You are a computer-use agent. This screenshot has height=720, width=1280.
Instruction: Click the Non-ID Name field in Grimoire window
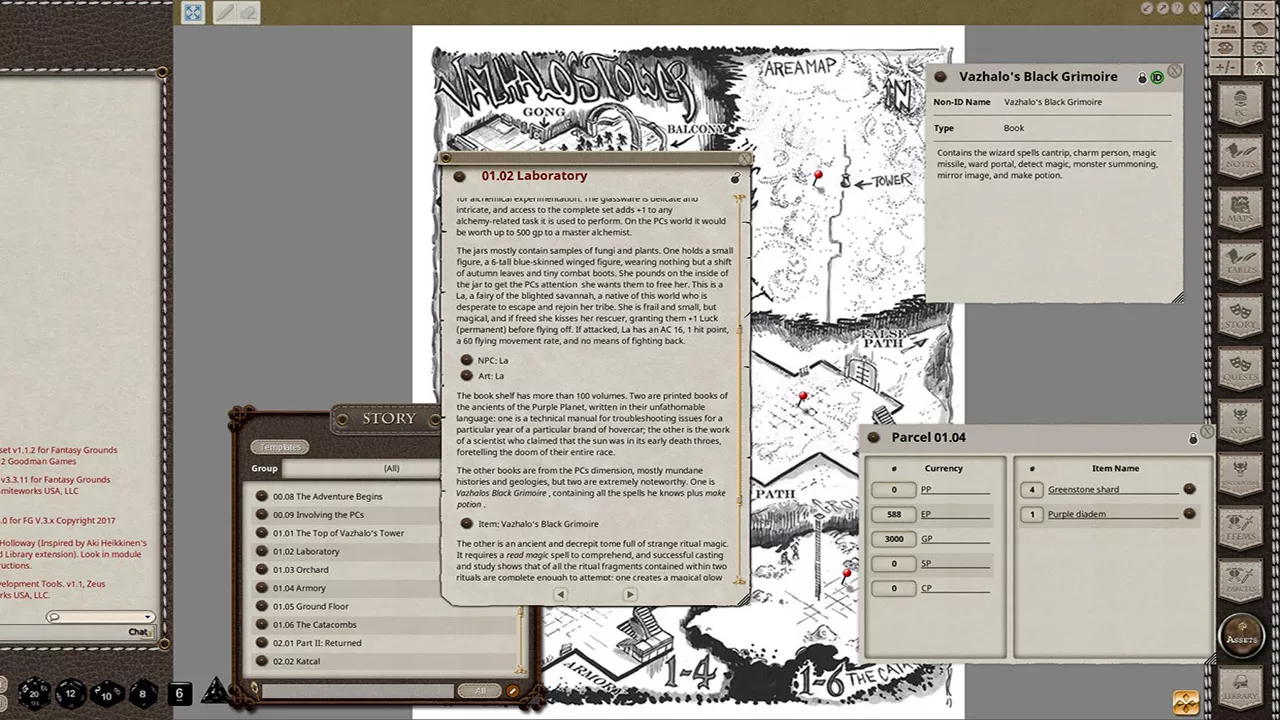pos(1086,102)
